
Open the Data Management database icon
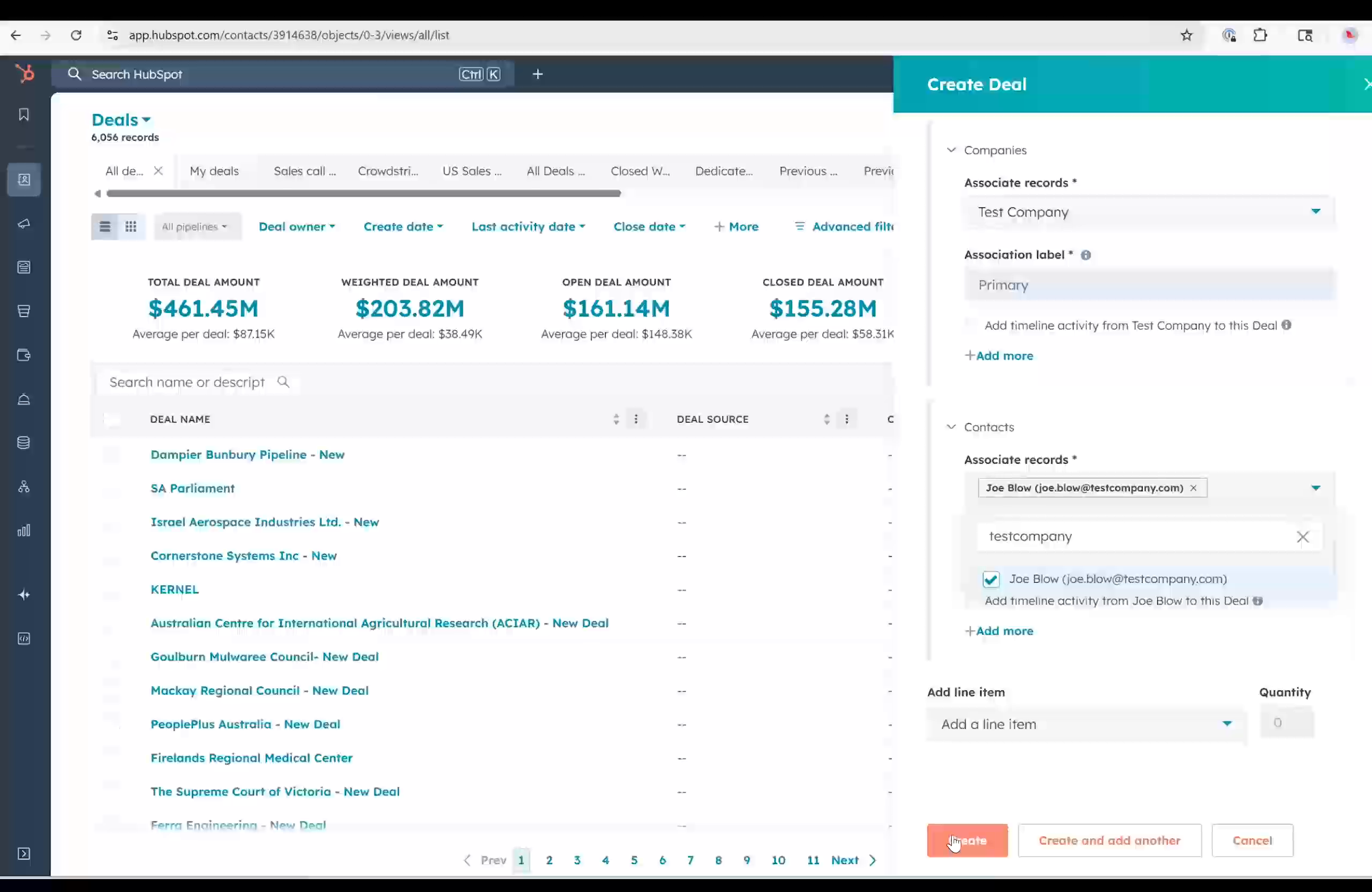[x=24, y=442]
